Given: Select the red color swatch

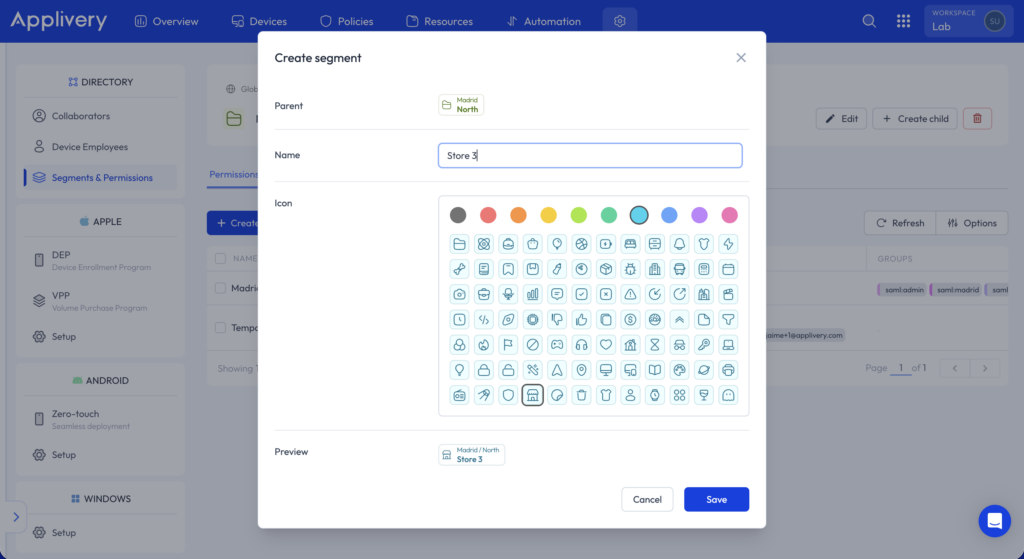Looking at the screenshot, I should tap(488, 215).
